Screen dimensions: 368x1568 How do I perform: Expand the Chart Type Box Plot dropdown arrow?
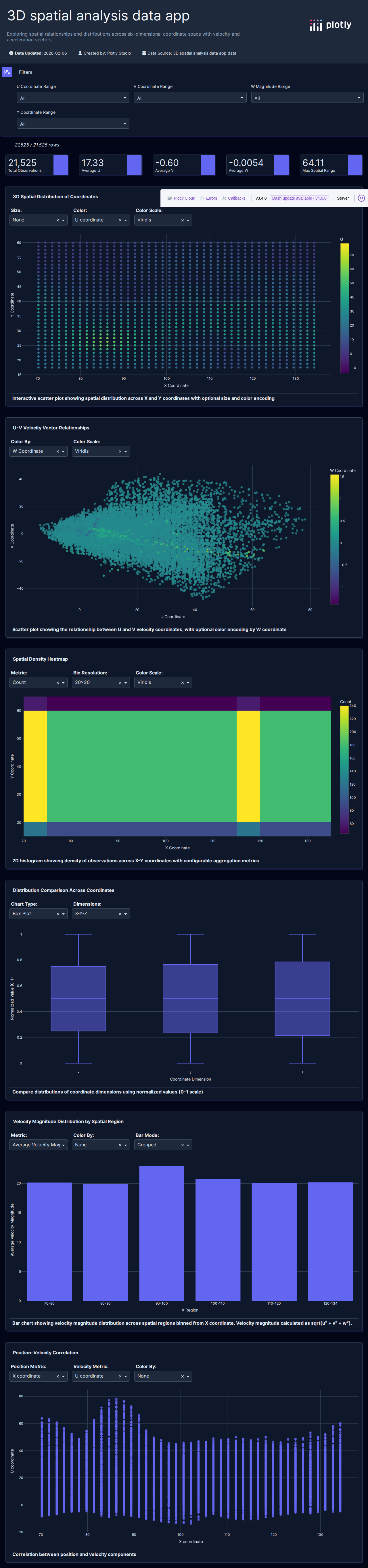(63, 914)
